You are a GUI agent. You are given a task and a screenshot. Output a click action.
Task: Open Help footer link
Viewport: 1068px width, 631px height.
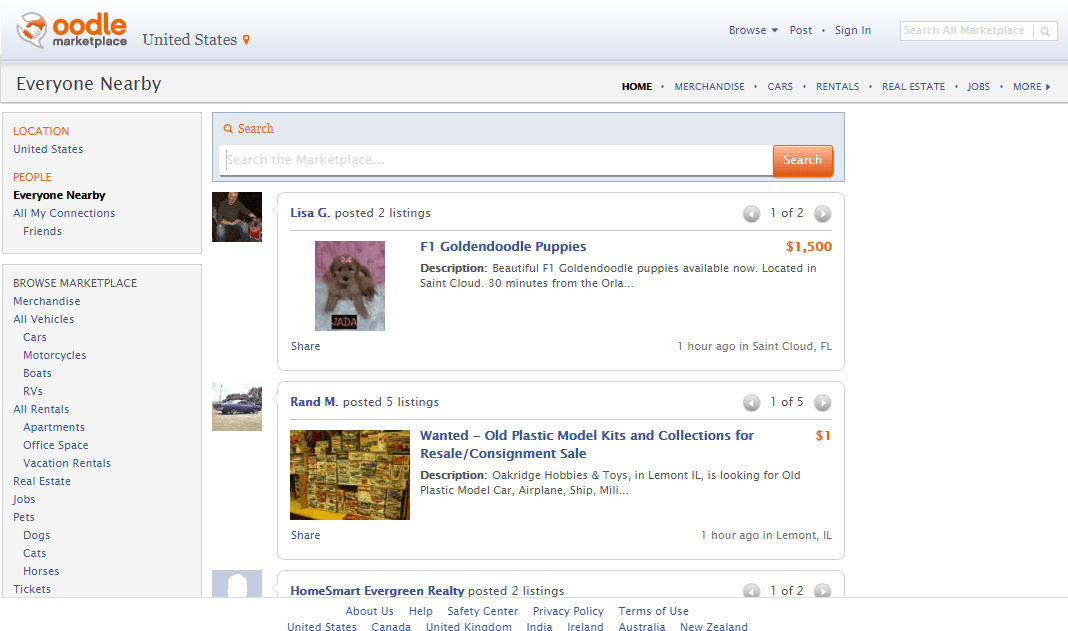420,611
